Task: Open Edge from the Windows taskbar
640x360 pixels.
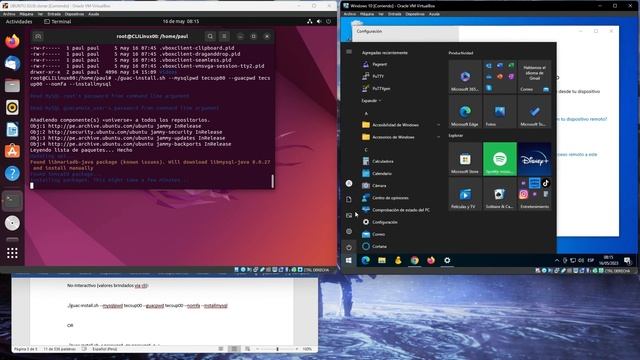Action: coord(365,260)
